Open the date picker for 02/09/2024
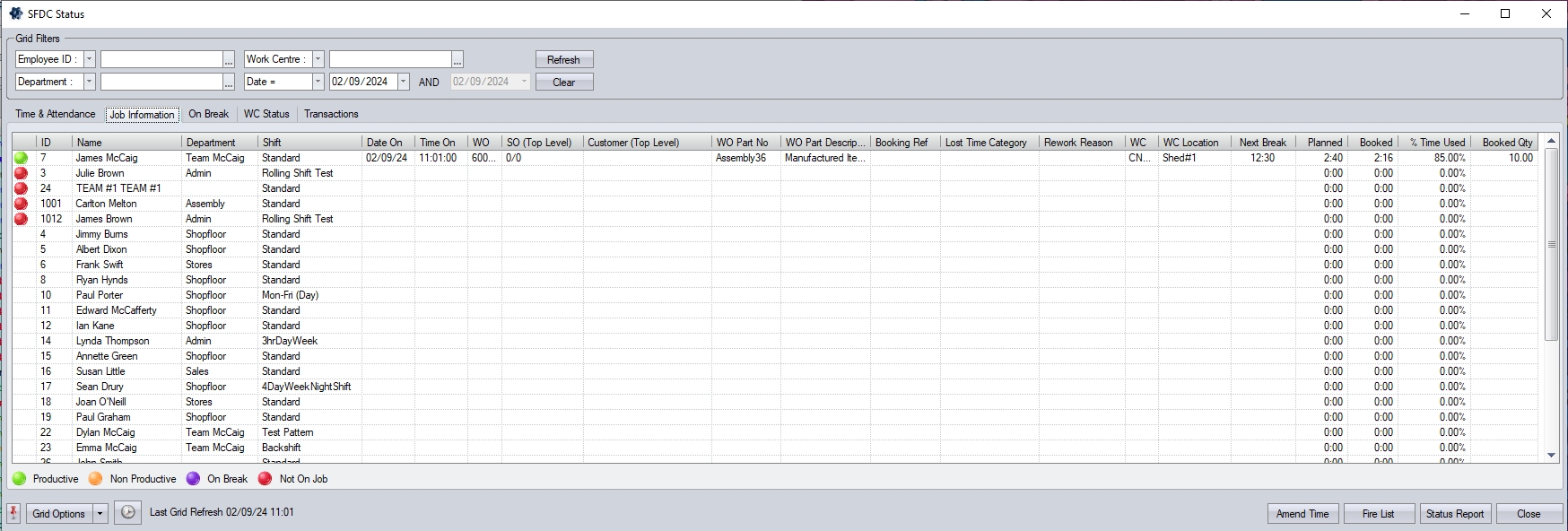Screen dimensions: 1568x531 point(403,82)
